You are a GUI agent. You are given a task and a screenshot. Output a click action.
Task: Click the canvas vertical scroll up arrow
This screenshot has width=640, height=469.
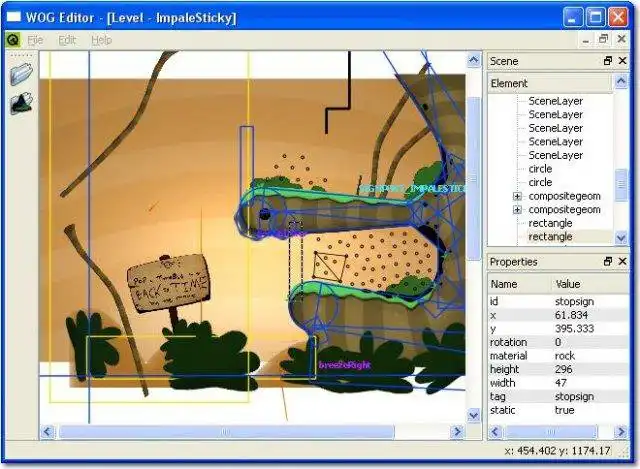tap(473, 60)
